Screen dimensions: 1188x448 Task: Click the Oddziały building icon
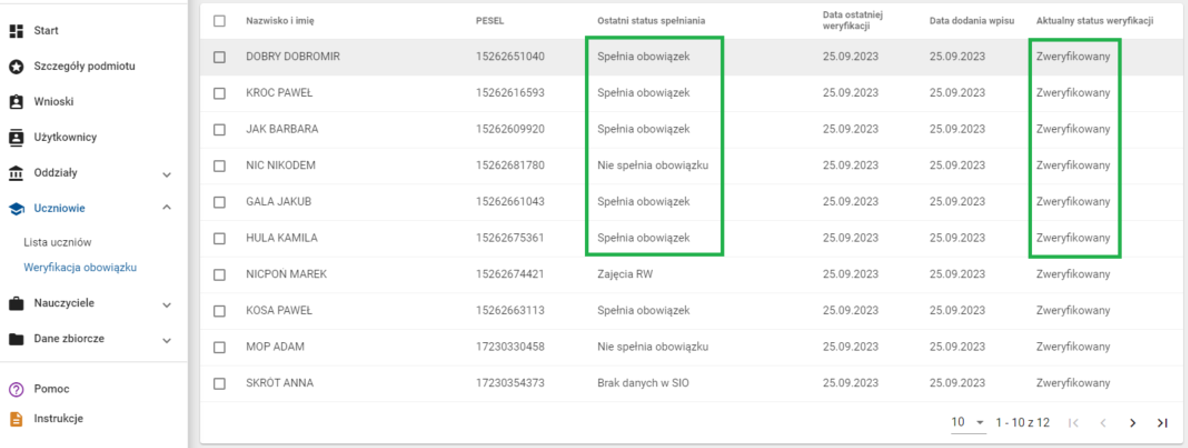click(16, 172)
